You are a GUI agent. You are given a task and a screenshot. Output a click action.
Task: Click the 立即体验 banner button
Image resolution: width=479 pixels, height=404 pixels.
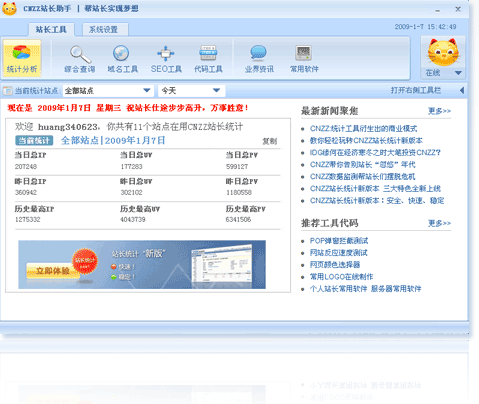(53, 270)
